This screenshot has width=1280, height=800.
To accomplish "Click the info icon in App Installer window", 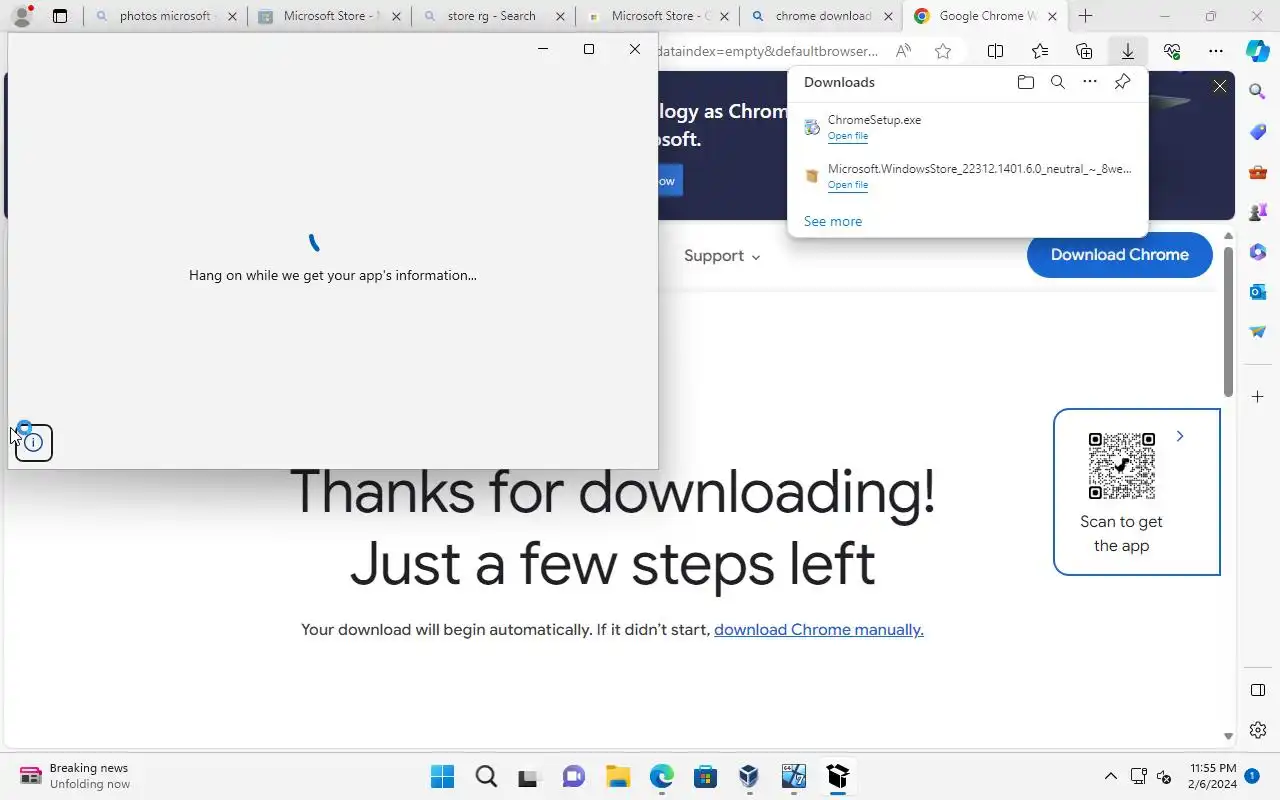I will [x=34, y=443].
